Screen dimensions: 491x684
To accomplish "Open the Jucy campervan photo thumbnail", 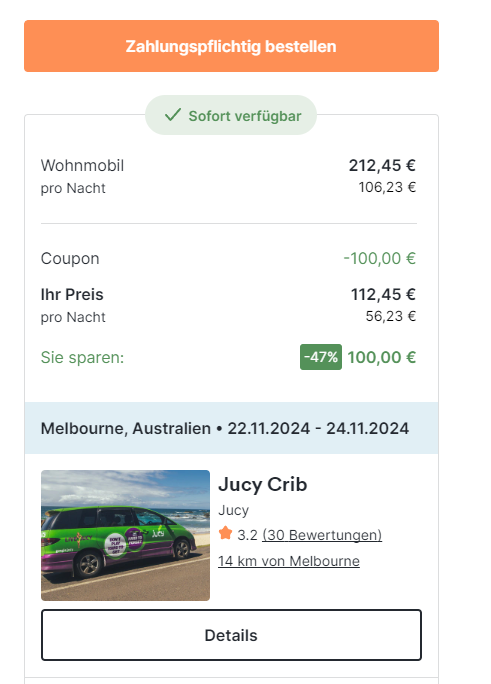I will [x=126, y=535].
